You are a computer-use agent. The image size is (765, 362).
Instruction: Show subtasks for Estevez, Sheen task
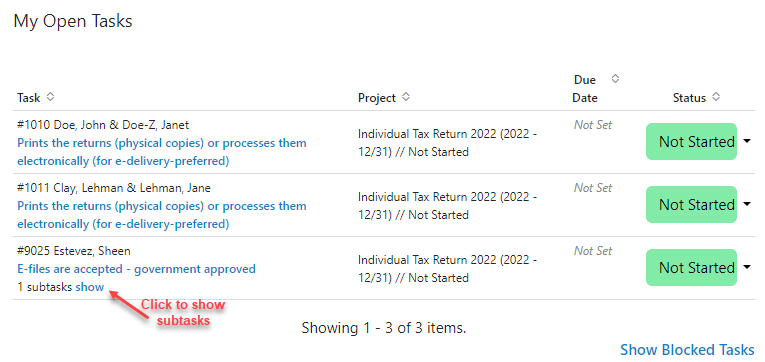pos(90,287)
